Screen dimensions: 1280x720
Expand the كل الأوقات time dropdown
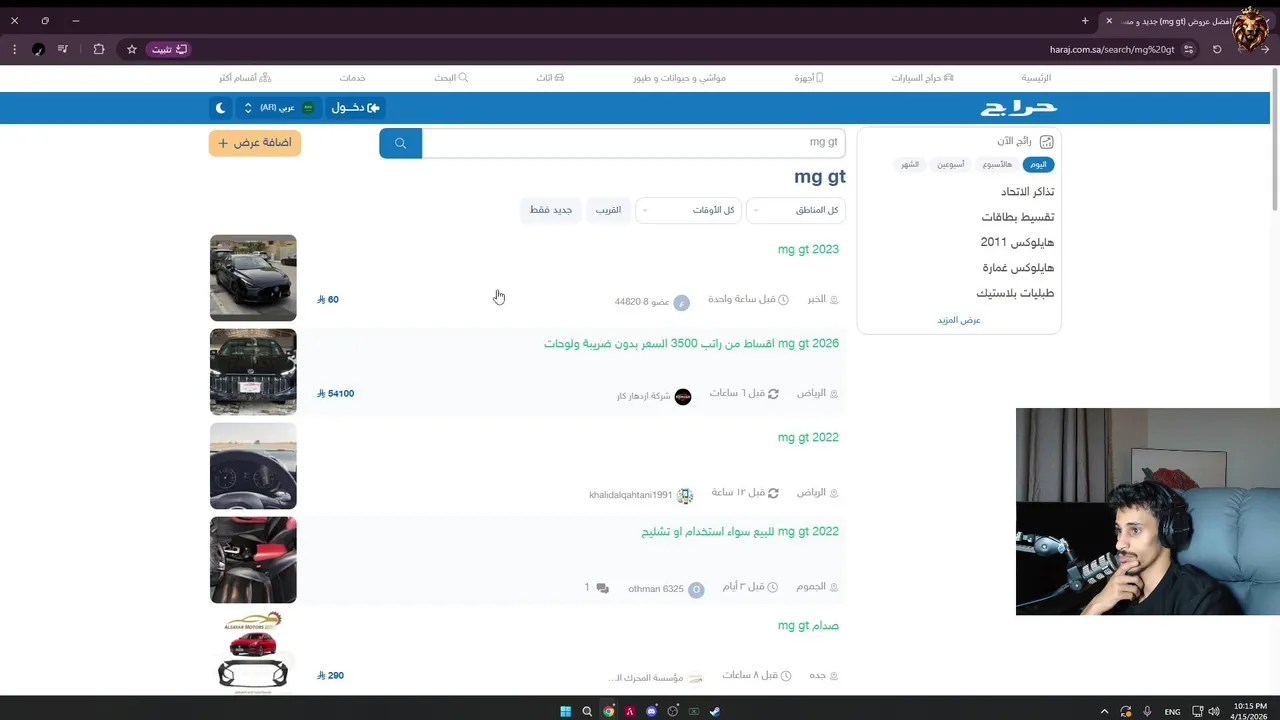pos(688,210)
